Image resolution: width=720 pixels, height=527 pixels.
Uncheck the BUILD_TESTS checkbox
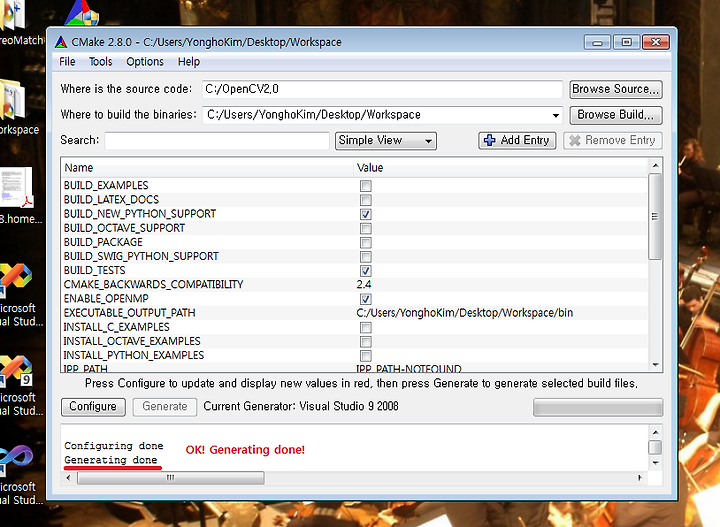click(366, 271)
